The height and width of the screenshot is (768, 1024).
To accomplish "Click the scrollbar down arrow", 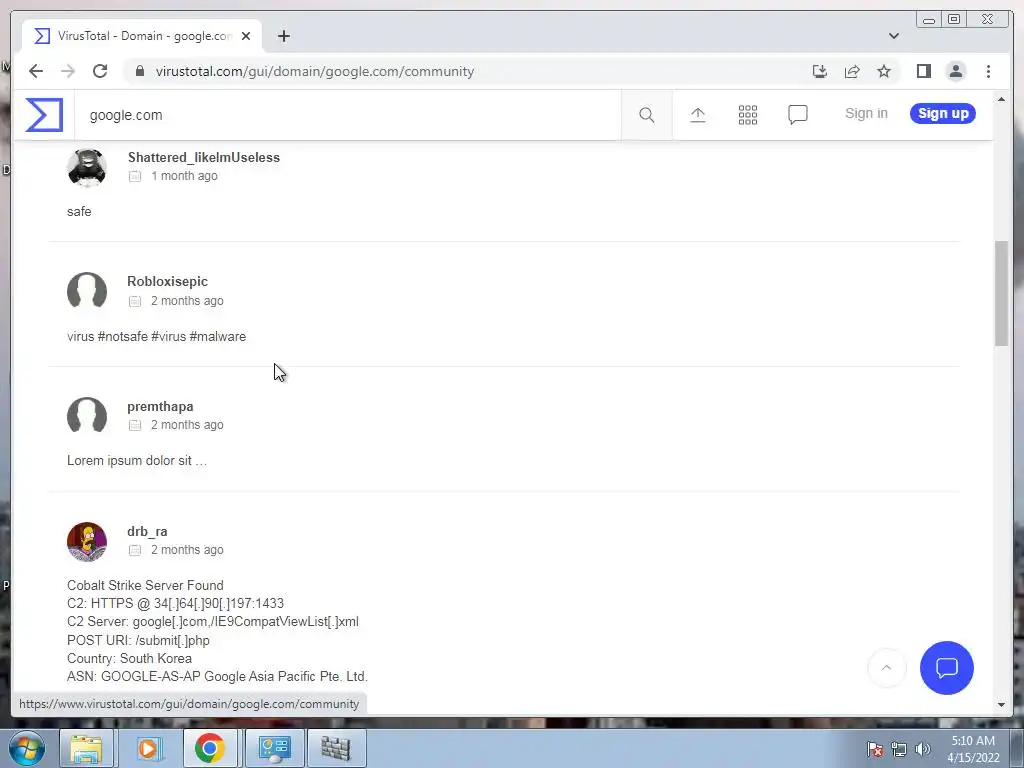I will 1001,705.
